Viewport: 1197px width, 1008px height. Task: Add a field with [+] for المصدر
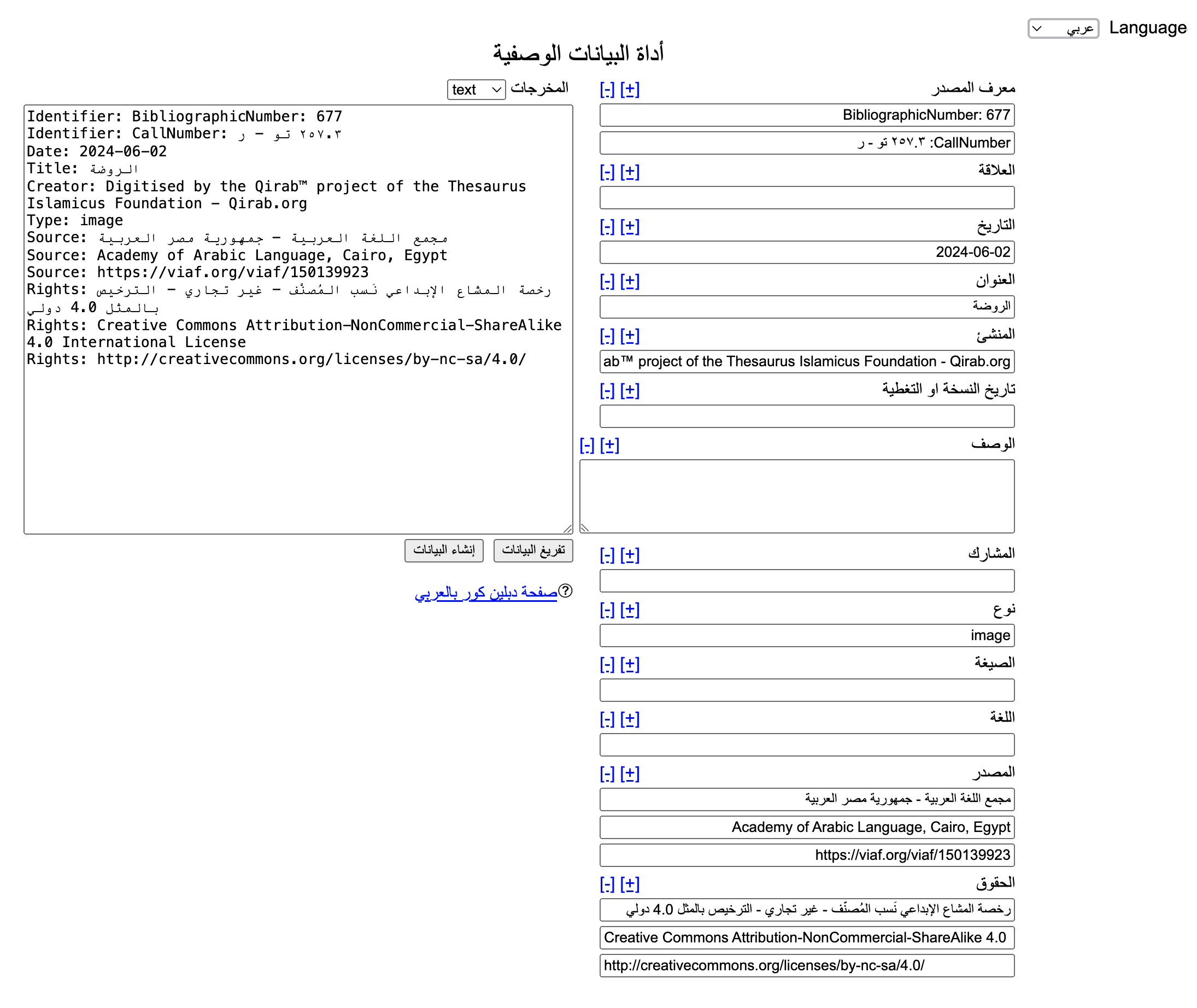(630, 774)
